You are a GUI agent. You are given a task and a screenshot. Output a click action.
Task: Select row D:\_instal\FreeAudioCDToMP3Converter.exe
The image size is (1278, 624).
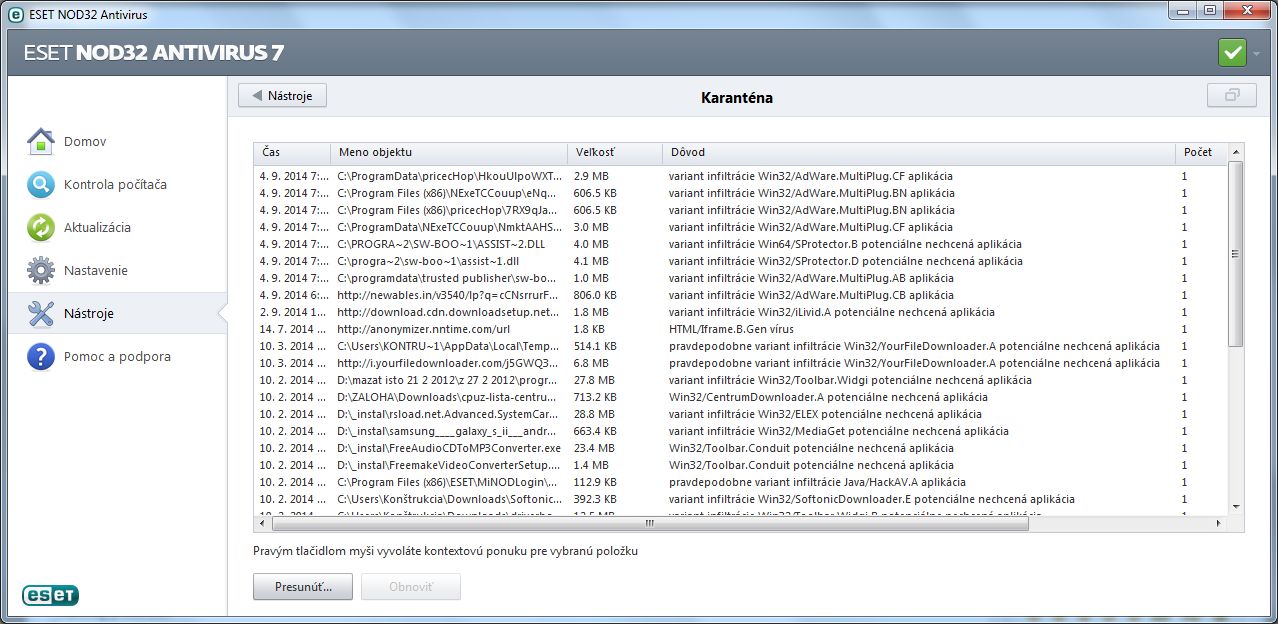pyautogui.click(x=741, y=448)
